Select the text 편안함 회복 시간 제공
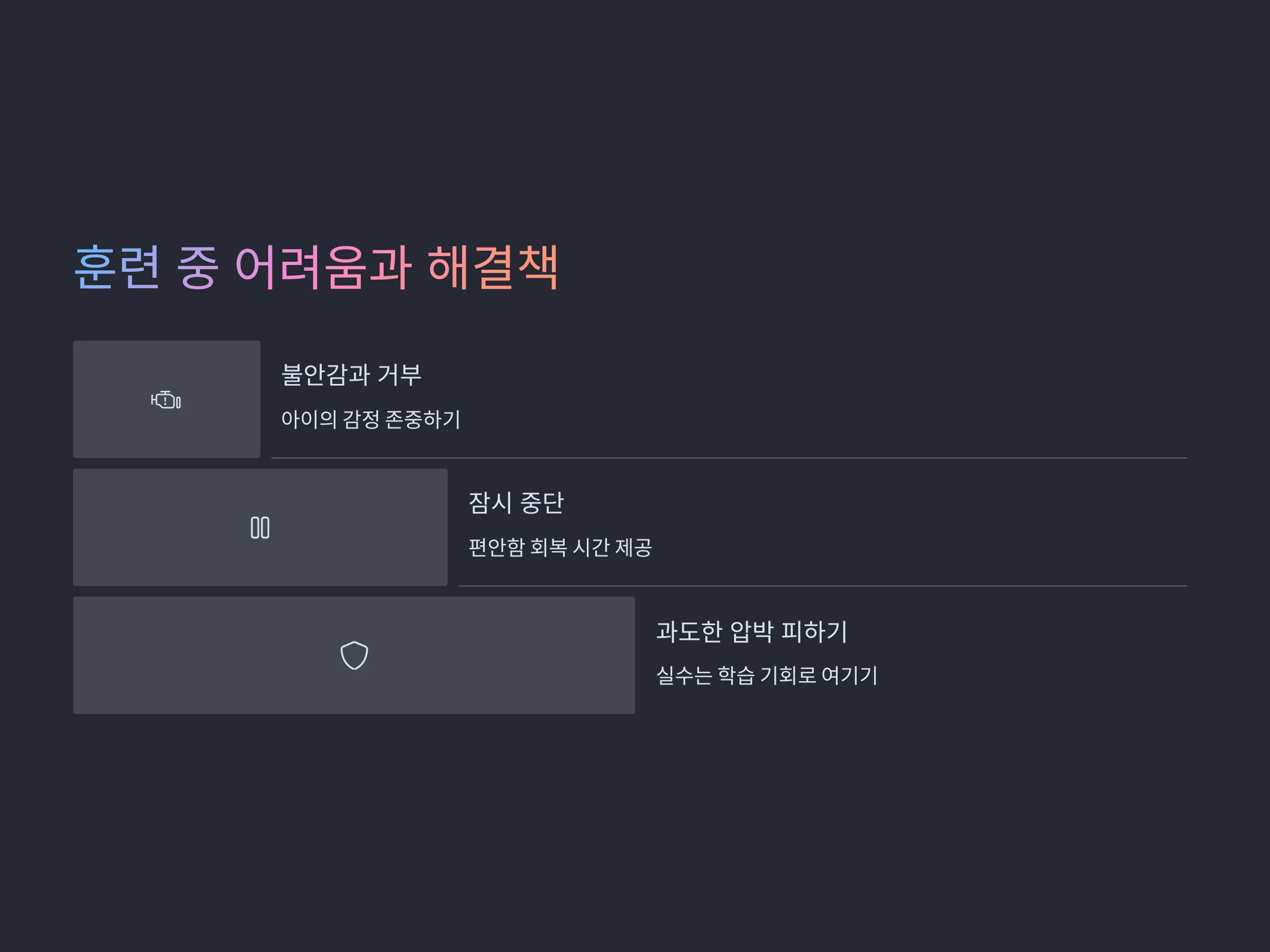 click(x=560, y=547)
